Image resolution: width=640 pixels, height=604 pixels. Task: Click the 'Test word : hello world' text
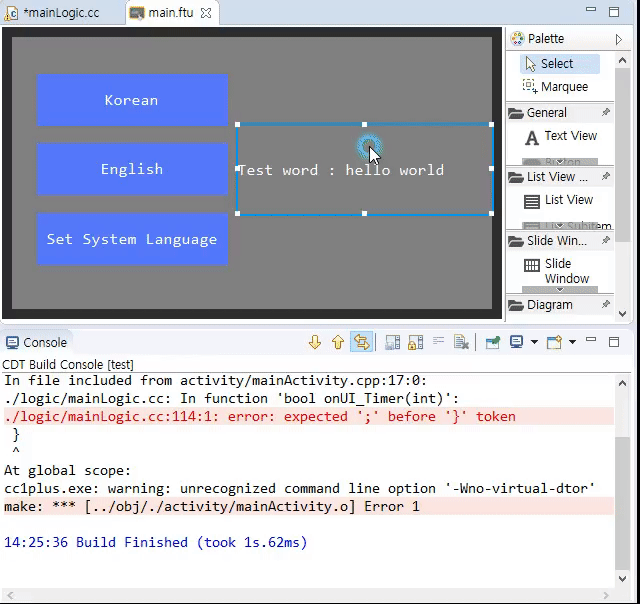tap(341, 170)
